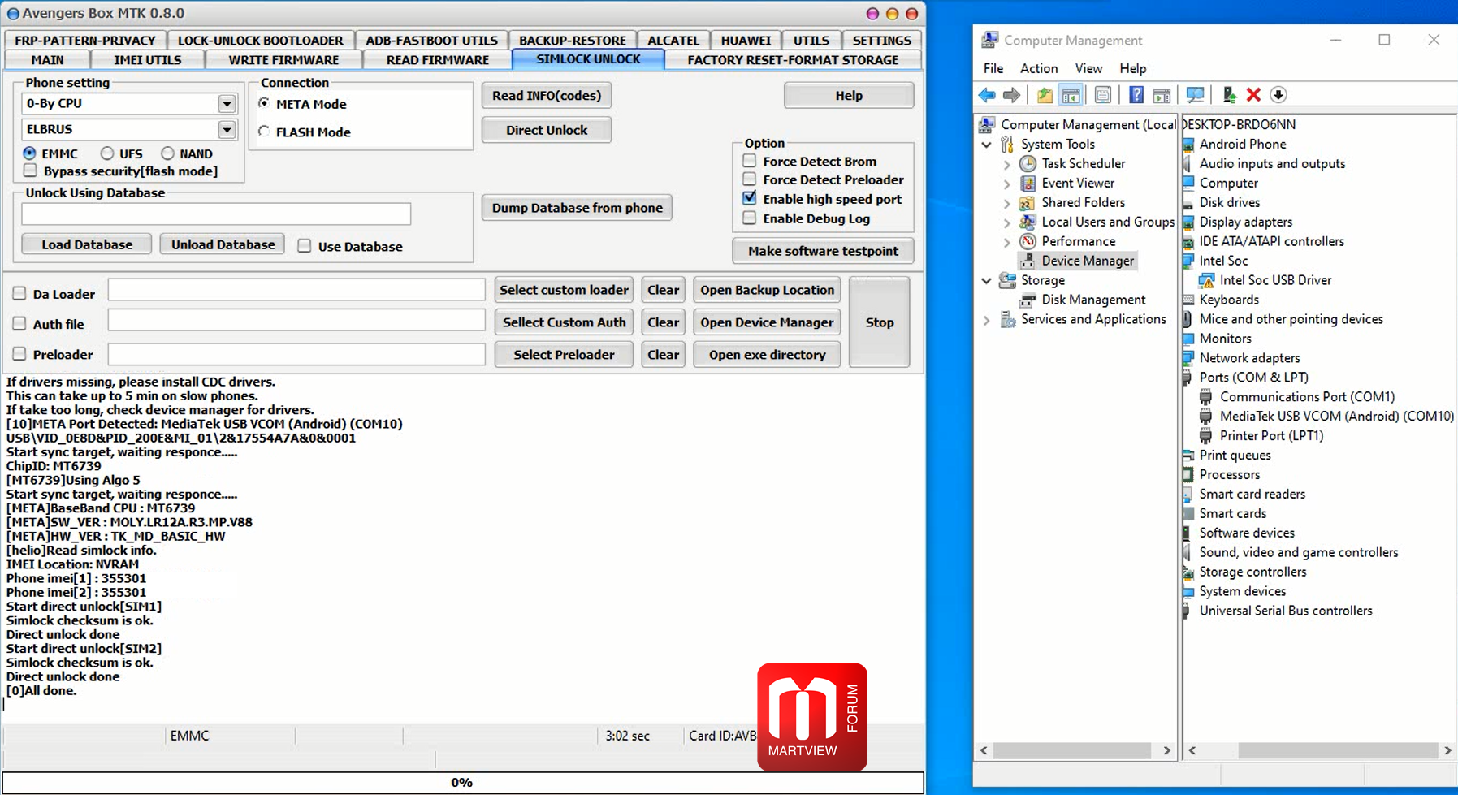Select the UFS storage radio button
The height and width of the screenshot is (812, 1458).
tap(107, 153)
